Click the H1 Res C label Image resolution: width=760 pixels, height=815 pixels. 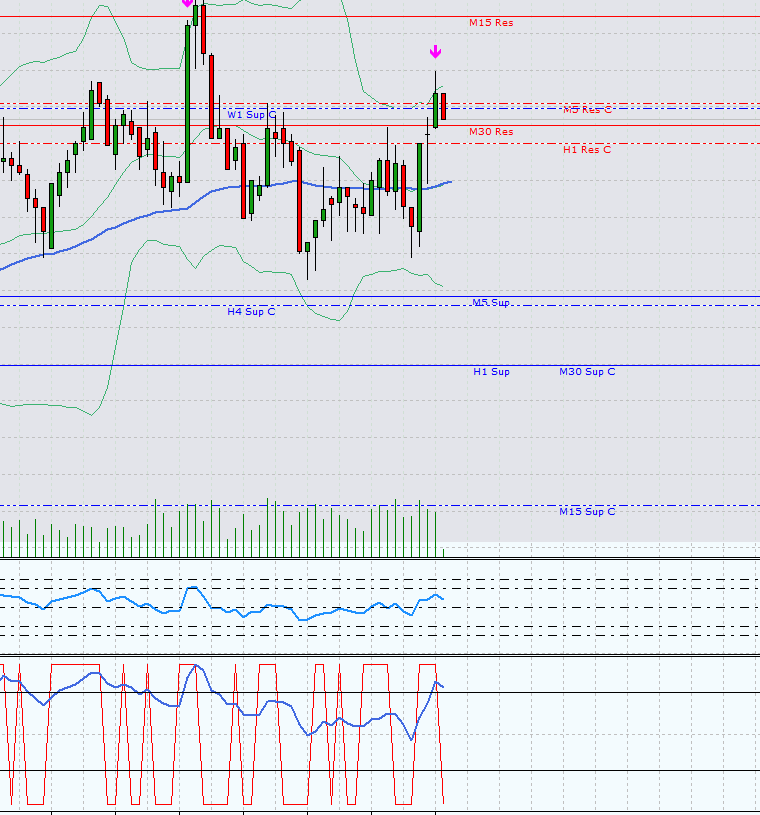587,149
